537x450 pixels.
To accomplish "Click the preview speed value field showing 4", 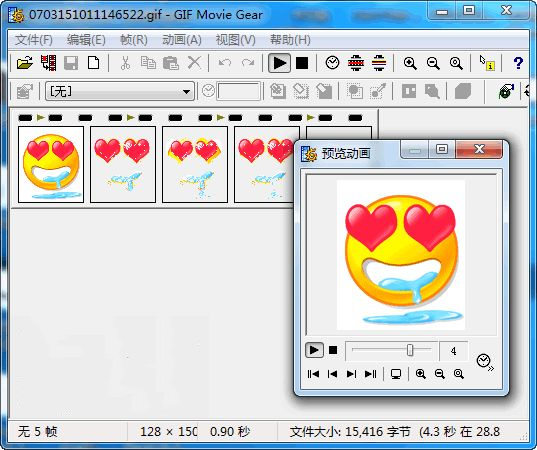I will 453,351.
